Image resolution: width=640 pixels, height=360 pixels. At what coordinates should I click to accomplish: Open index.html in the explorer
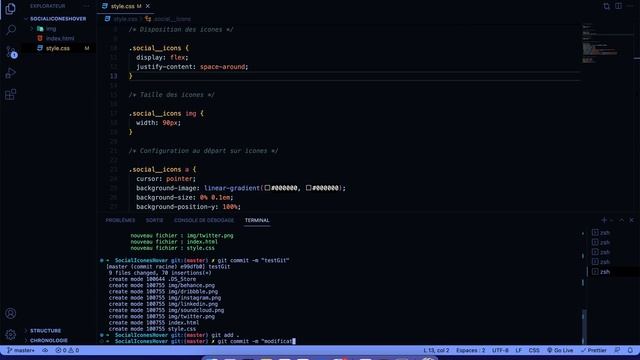(x=60, y=38)
